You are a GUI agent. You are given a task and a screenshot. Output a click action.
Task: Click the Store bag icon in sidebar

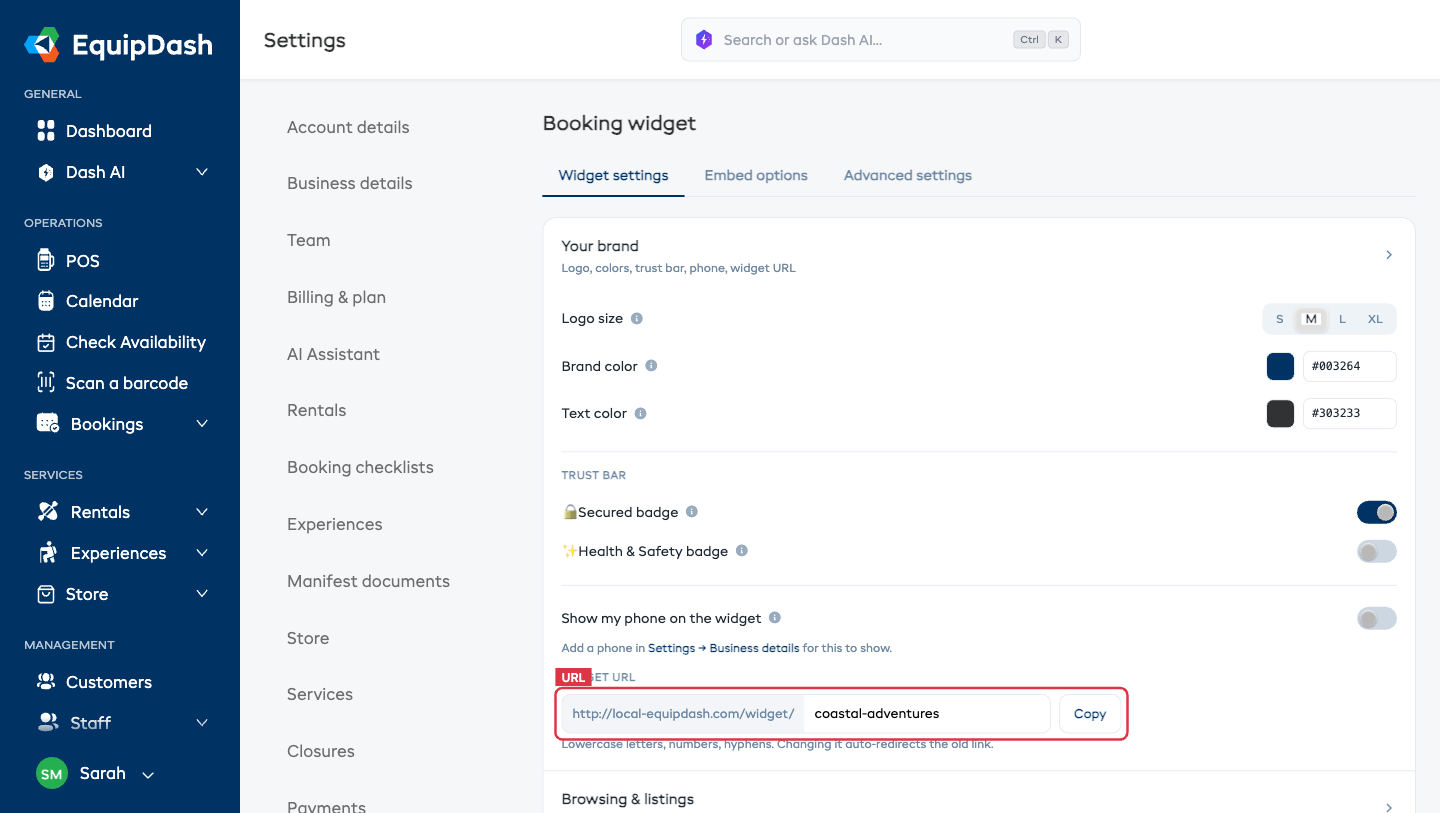point(46,594)
